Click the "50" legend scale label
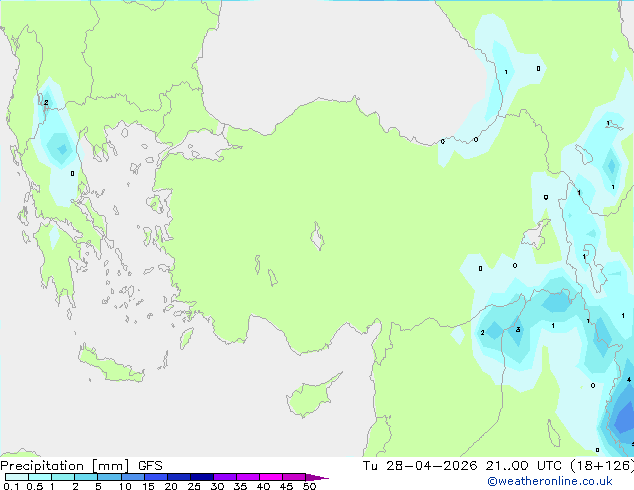 (x=309, y=486)
